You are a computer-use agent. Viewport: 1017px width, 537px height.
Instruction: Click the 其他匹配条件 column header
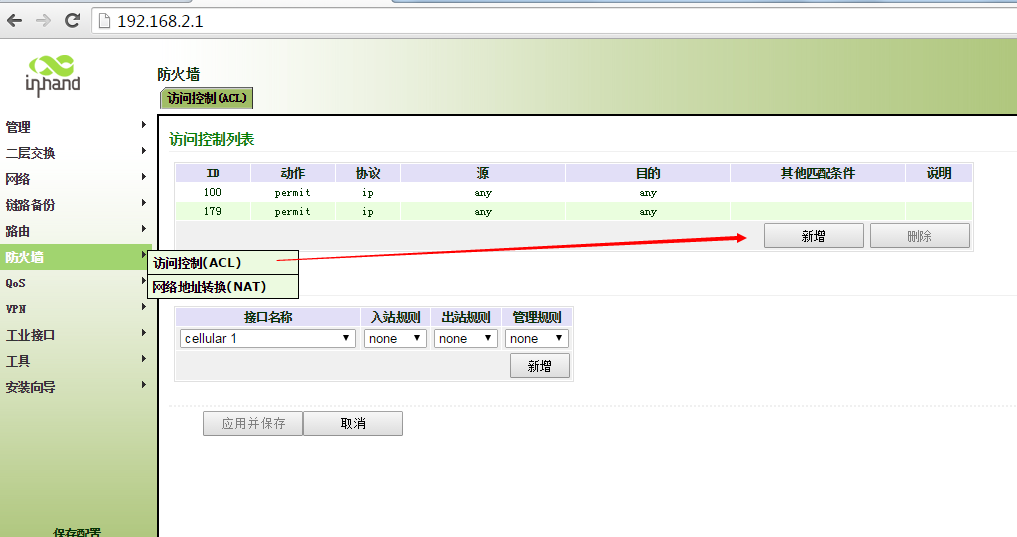pyautogui.click(x=818, y=173)
